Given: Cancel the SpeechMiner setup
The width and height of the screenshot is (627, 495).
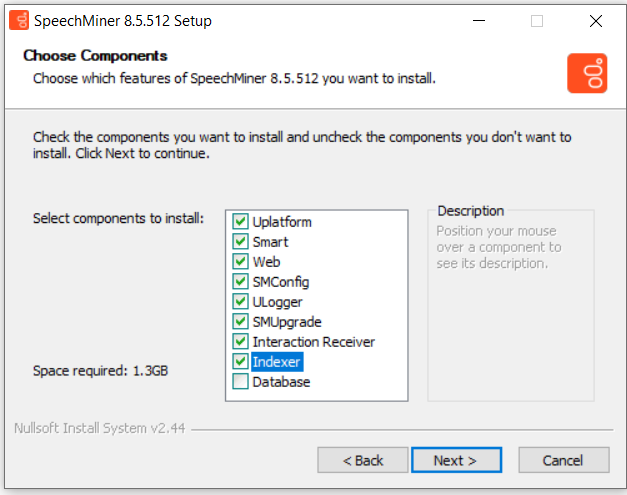Looking at the screenshot, I should coord(564,460).
